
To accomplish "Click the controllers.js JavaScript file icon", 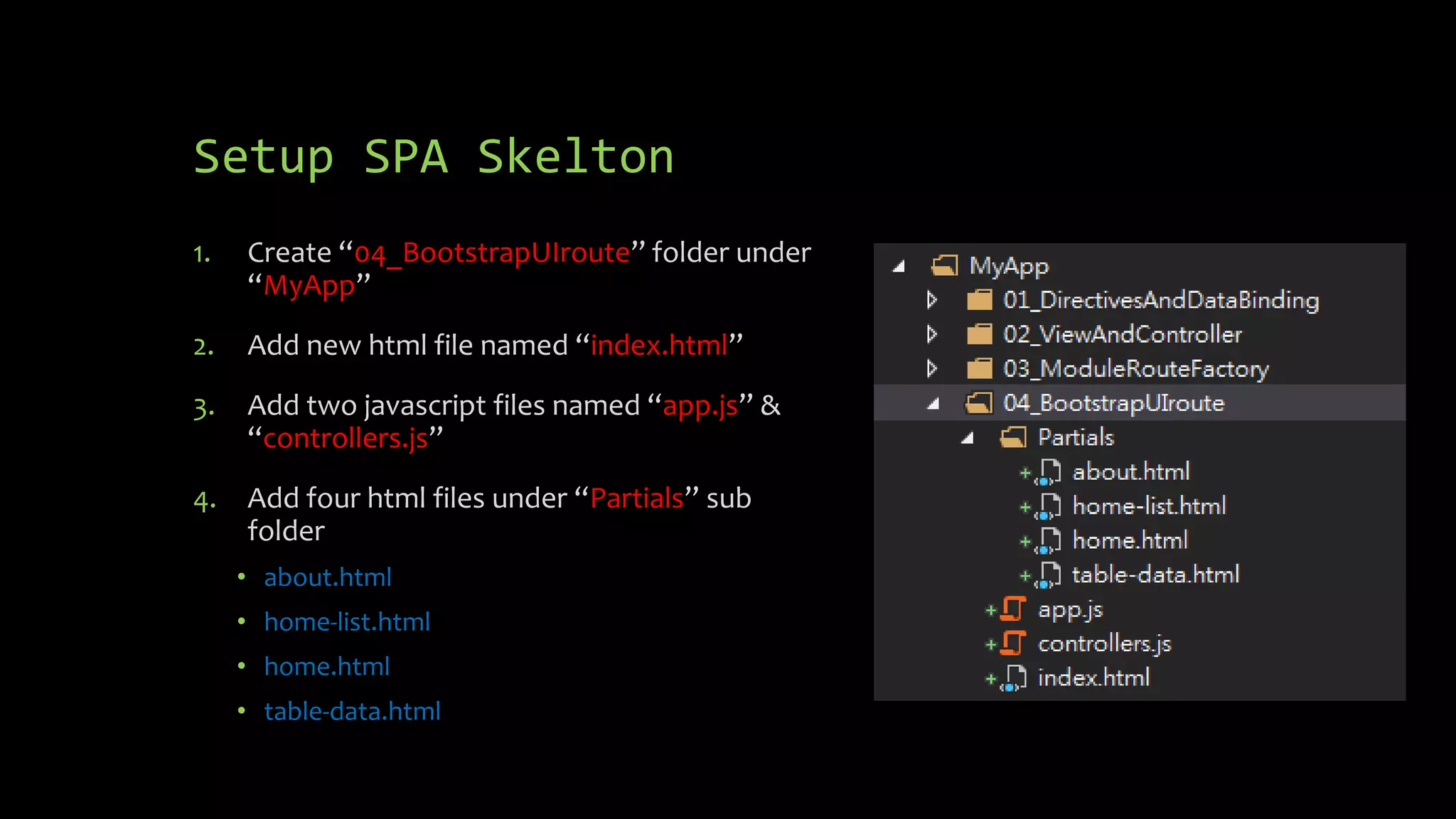I will [1013, 643].
